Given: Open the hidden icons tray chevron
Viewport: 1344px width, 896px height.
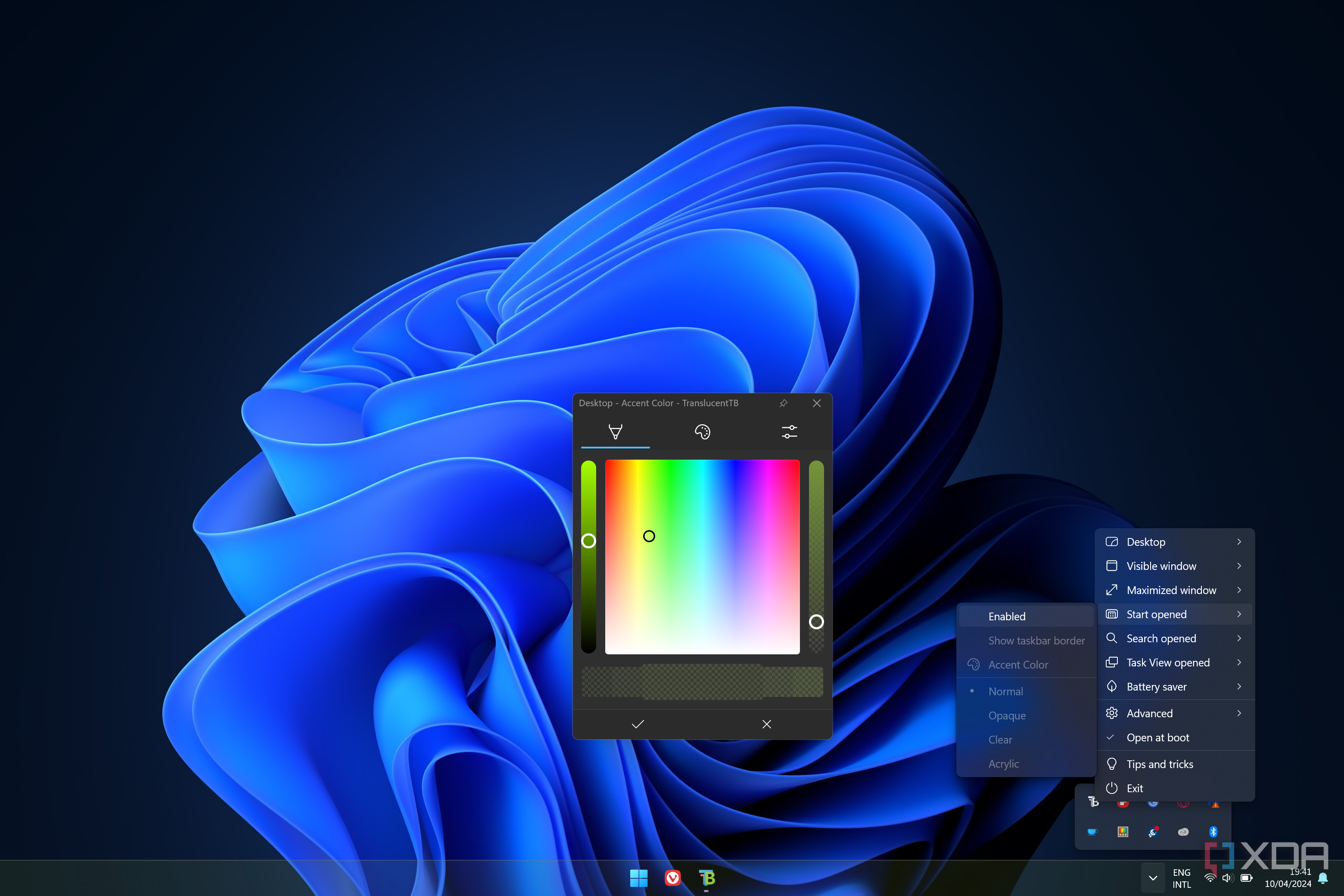Looking at the screenshot, I should coord(1153,878).
